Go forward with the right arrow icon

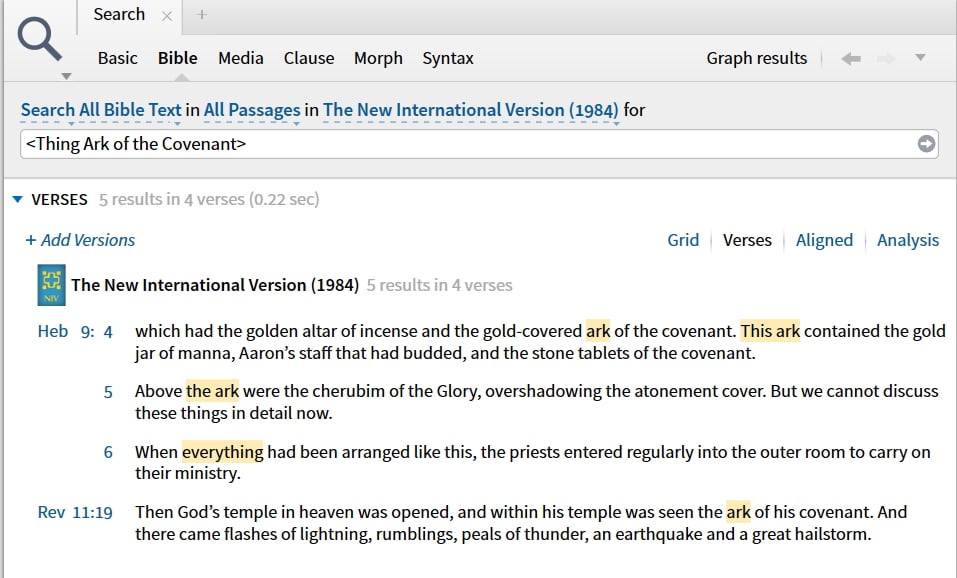[x=886, y=59]
